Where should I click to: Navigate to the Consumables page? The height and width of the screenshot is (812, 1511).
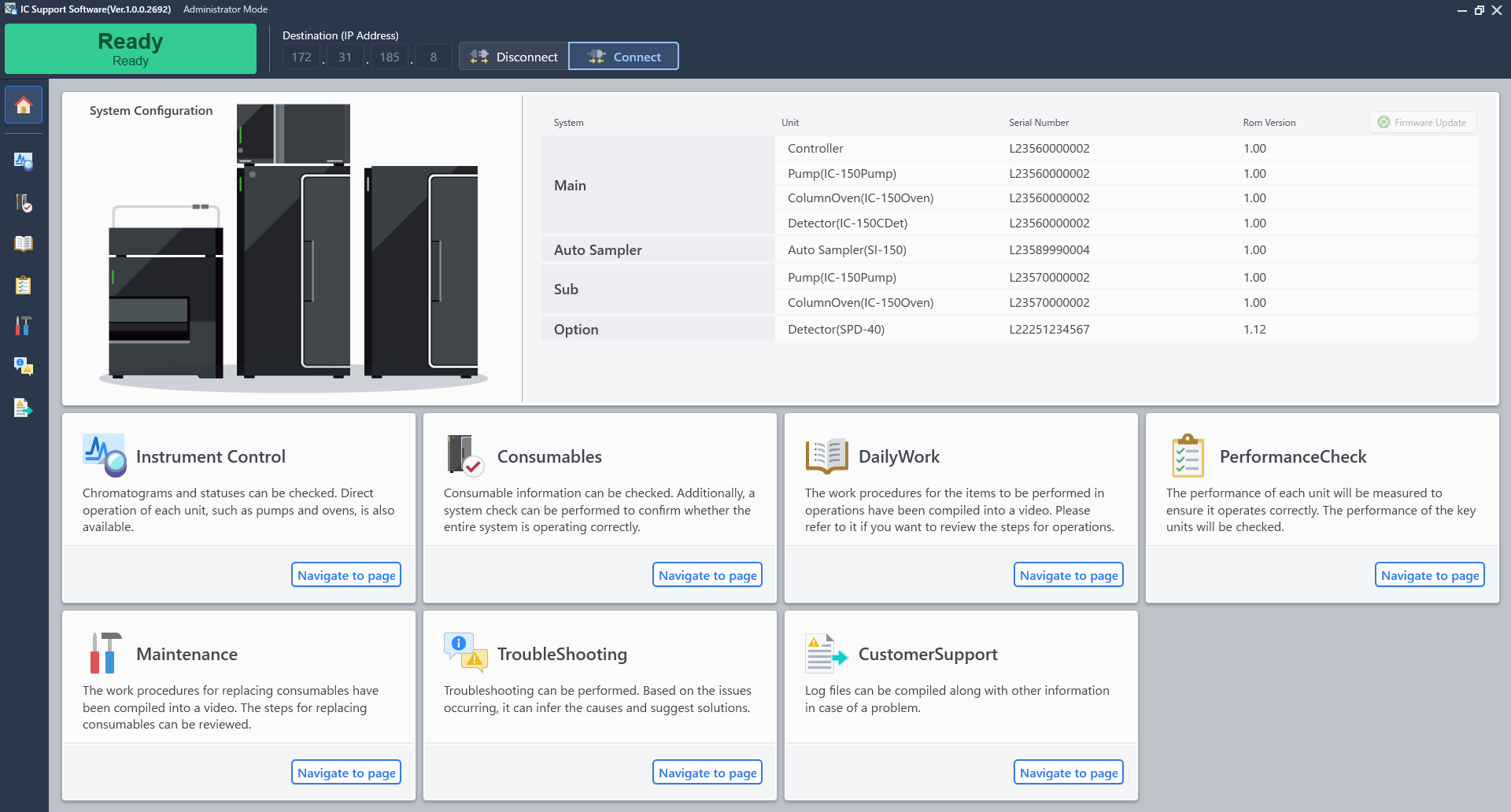[x=707, y=574]
